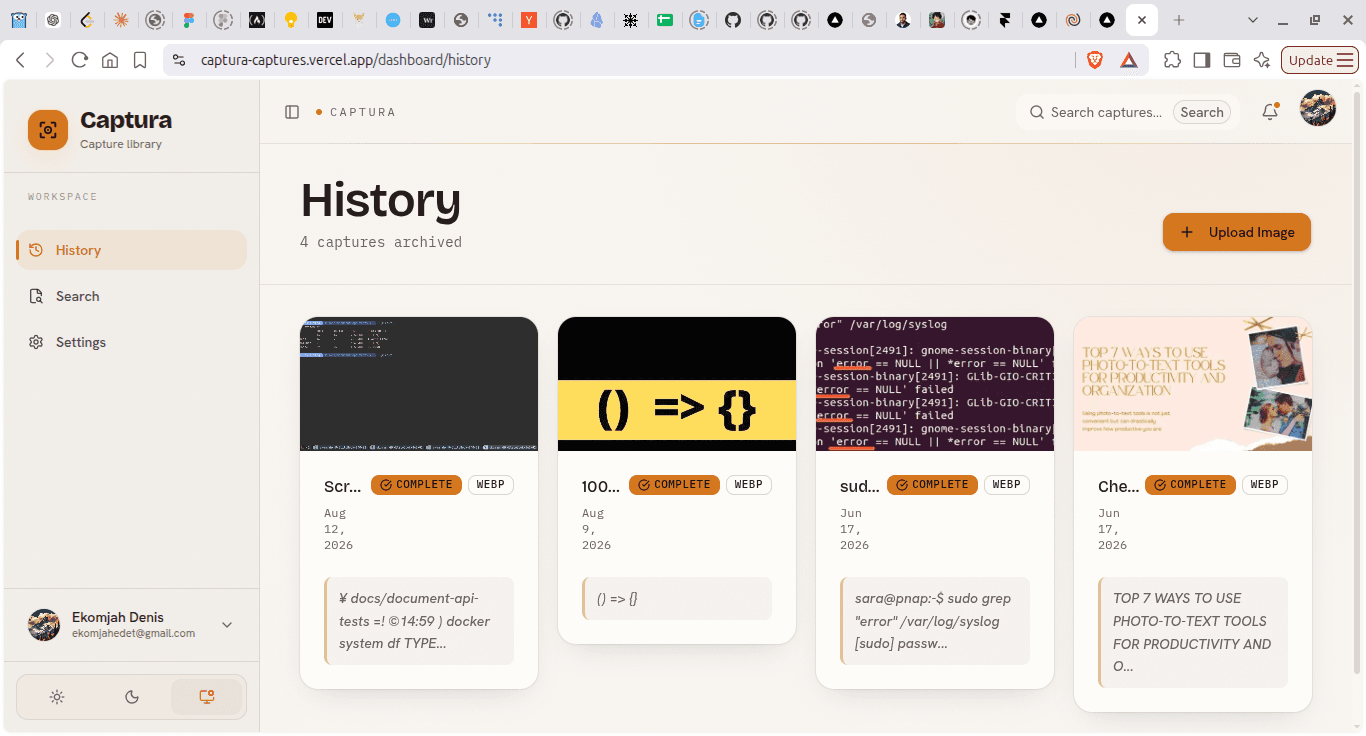This screenshot has width=1366, height=736.
Task: Open Search in the sidebar
Action: [x=131, y=296]
